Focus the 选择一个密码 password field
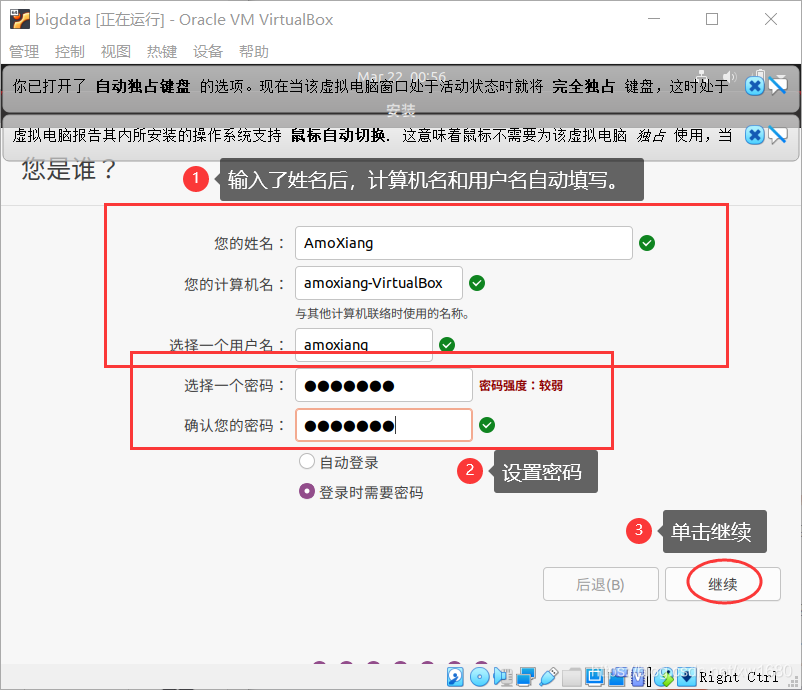The image size is (802, 690). (x=384, y=385)
